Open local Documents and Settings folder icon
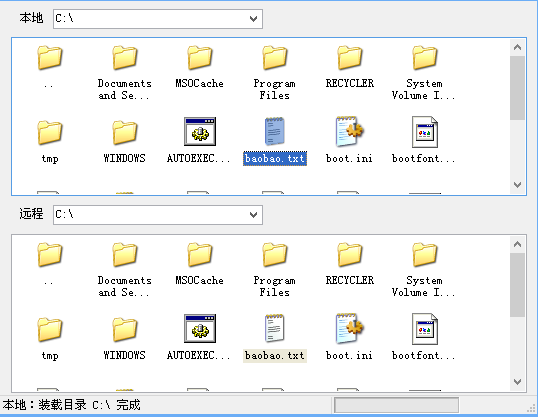Viewport: 538px width, 417px height. tap(125, 58)
